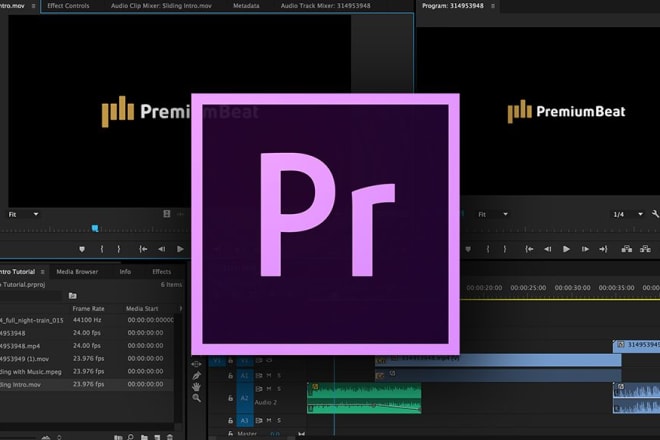Mark In point in the Source monitor
The height and width of the screenshot is (440, 660).
[102, 249]
